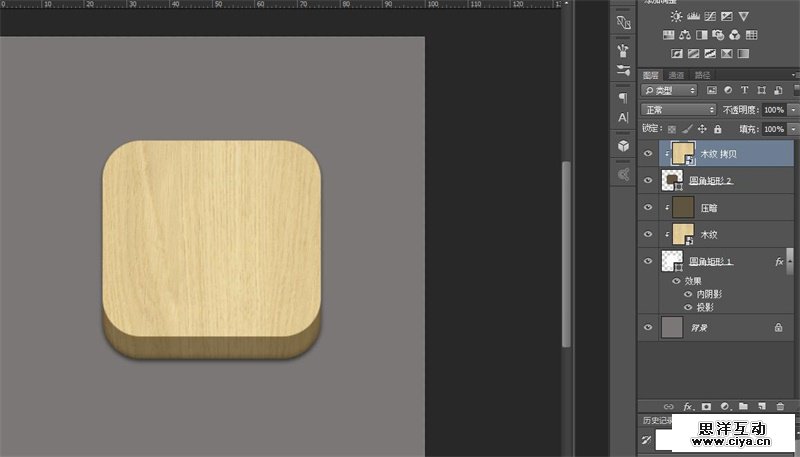Filter layers by type layers (T icon)
This screenshot has width=800, height=457.
point(744,91)
